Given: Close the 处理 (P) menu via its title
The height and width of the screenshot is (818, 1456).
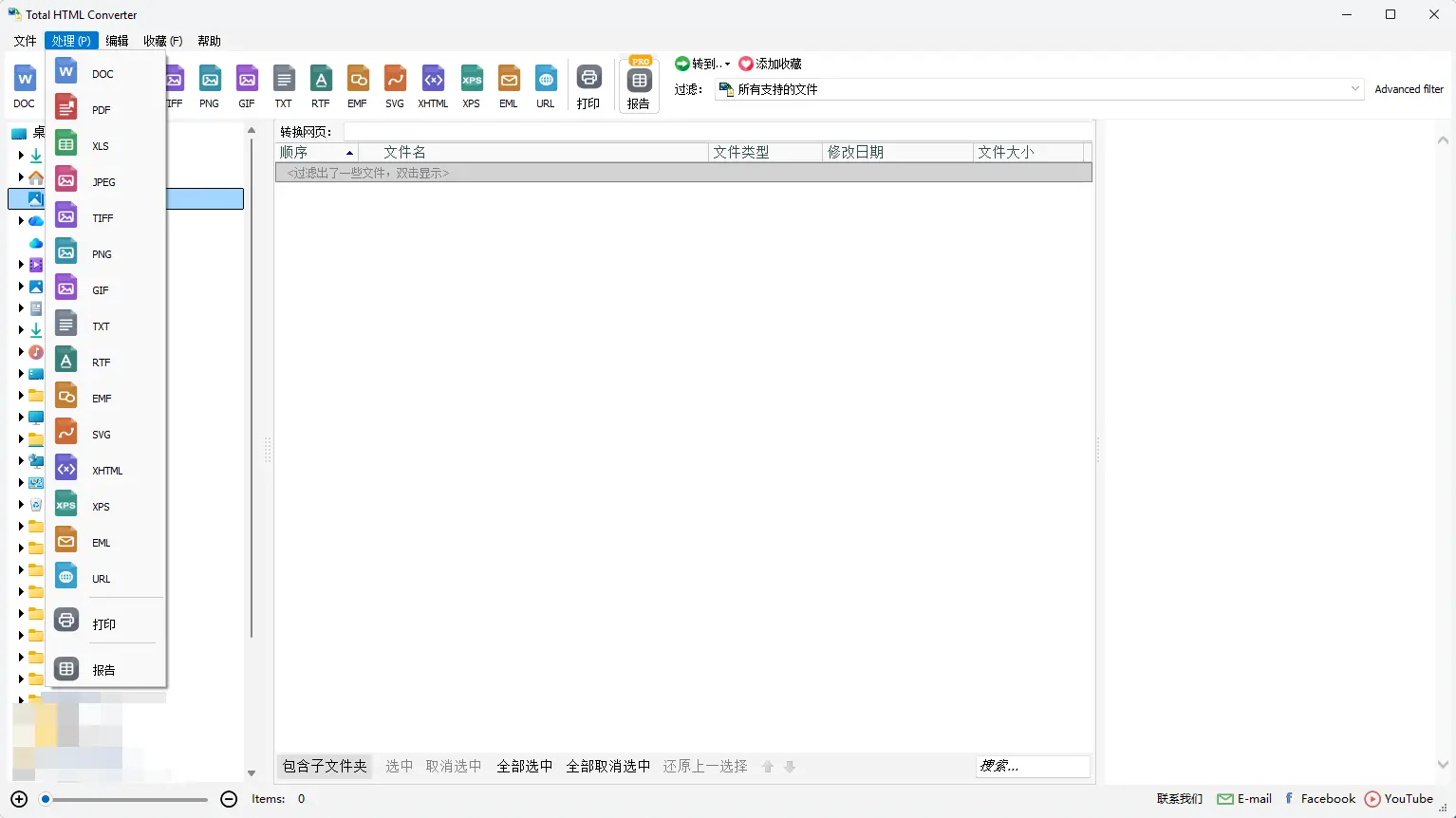Looking at the screenshot, I should pyautogui.click(x=71, y=41).
